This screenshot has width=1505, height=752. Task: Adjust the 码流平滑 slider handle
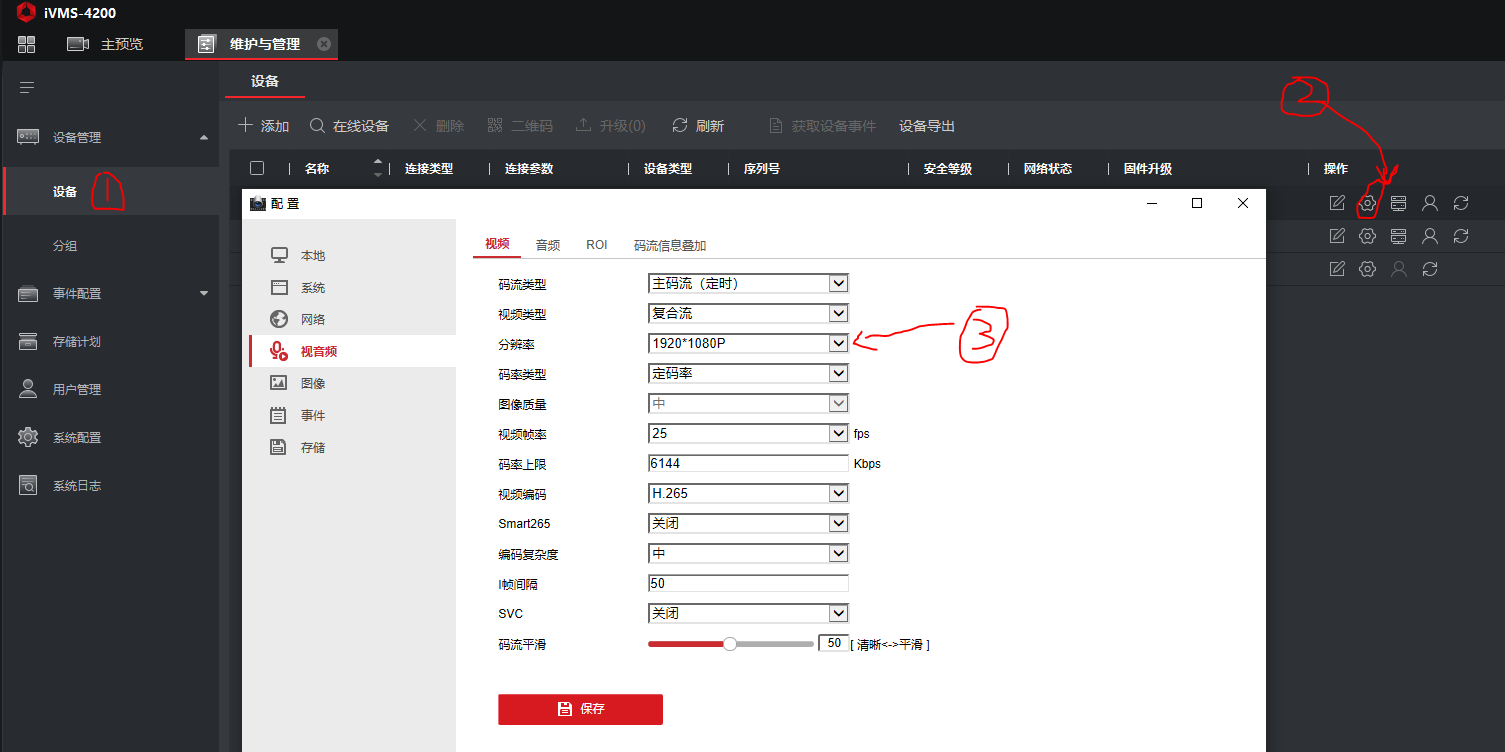730,644
